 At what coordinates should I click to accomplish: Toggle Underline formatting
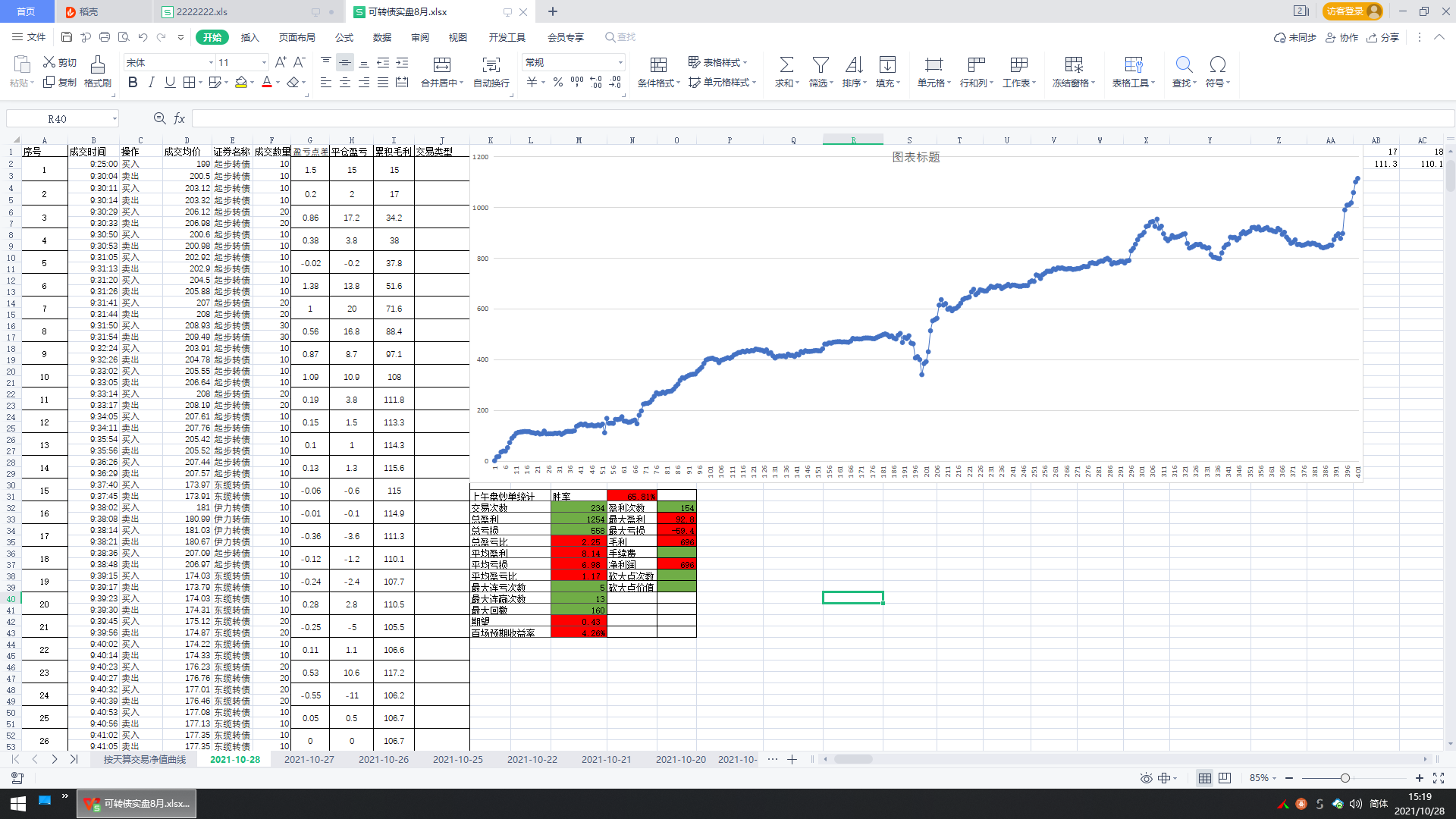pos(170,82)
